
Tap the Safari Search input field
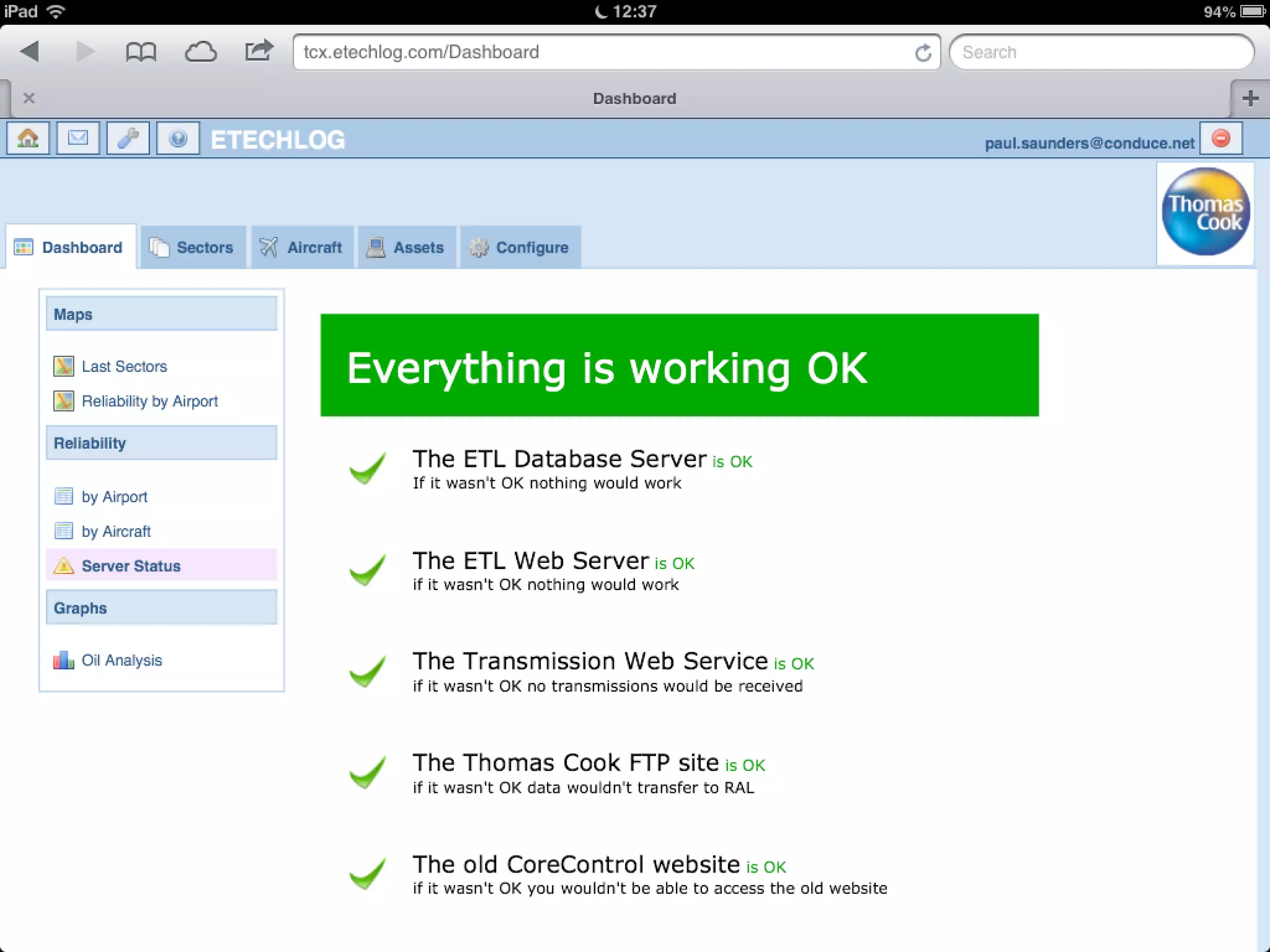(x=1101, y=52)
